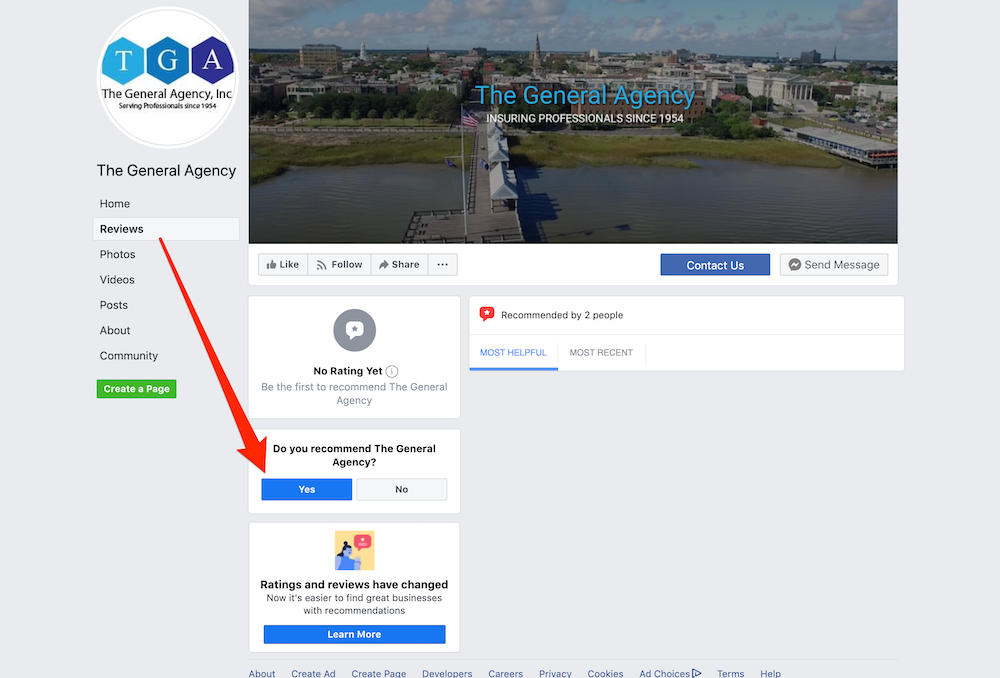Choose No for the recommendation question
The image size is (1000, 678).
[x=402, y=489]
